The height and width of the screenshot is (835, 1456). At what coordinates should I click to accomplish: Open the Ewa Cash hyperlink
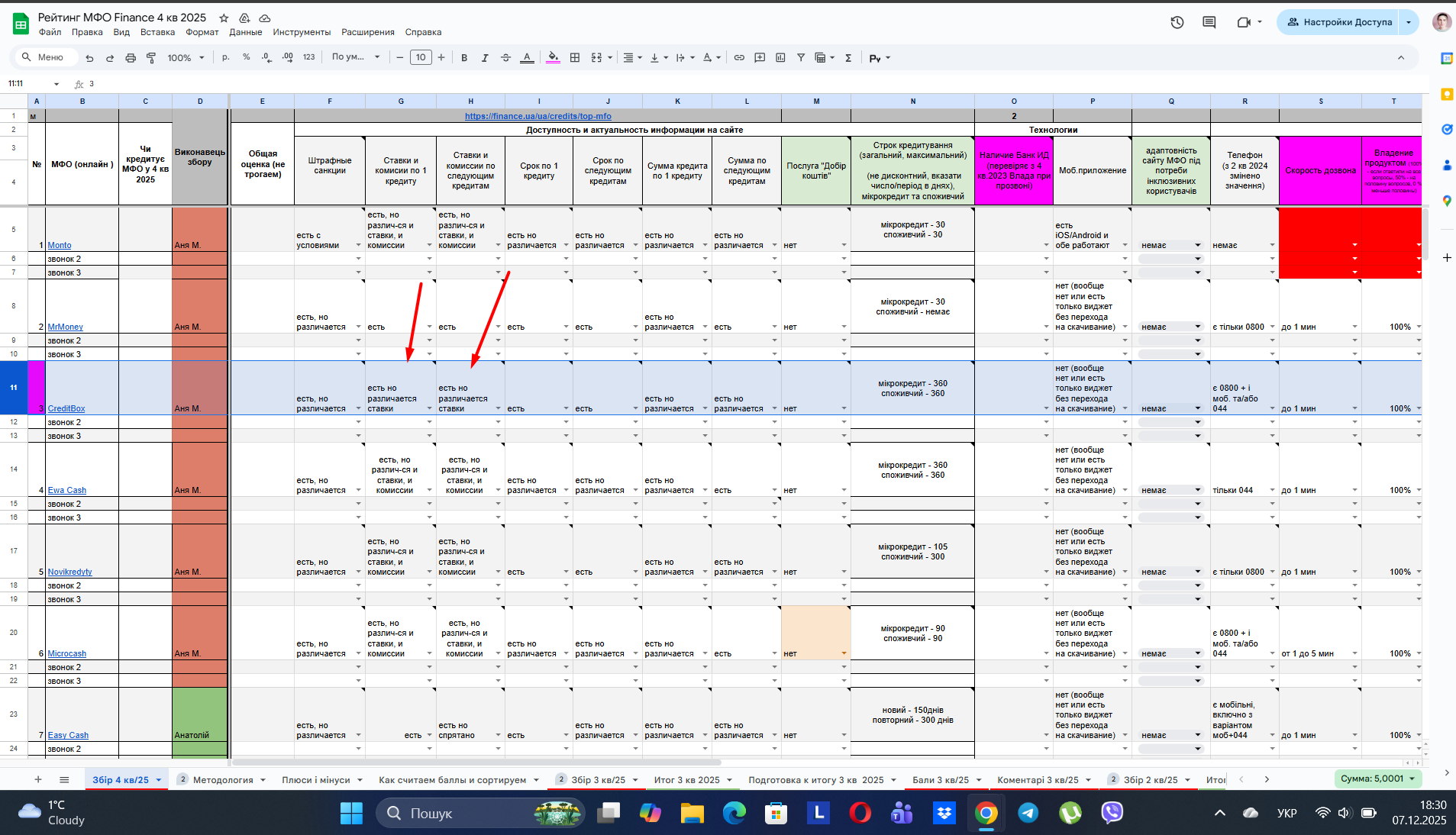(x=67, y=491)
